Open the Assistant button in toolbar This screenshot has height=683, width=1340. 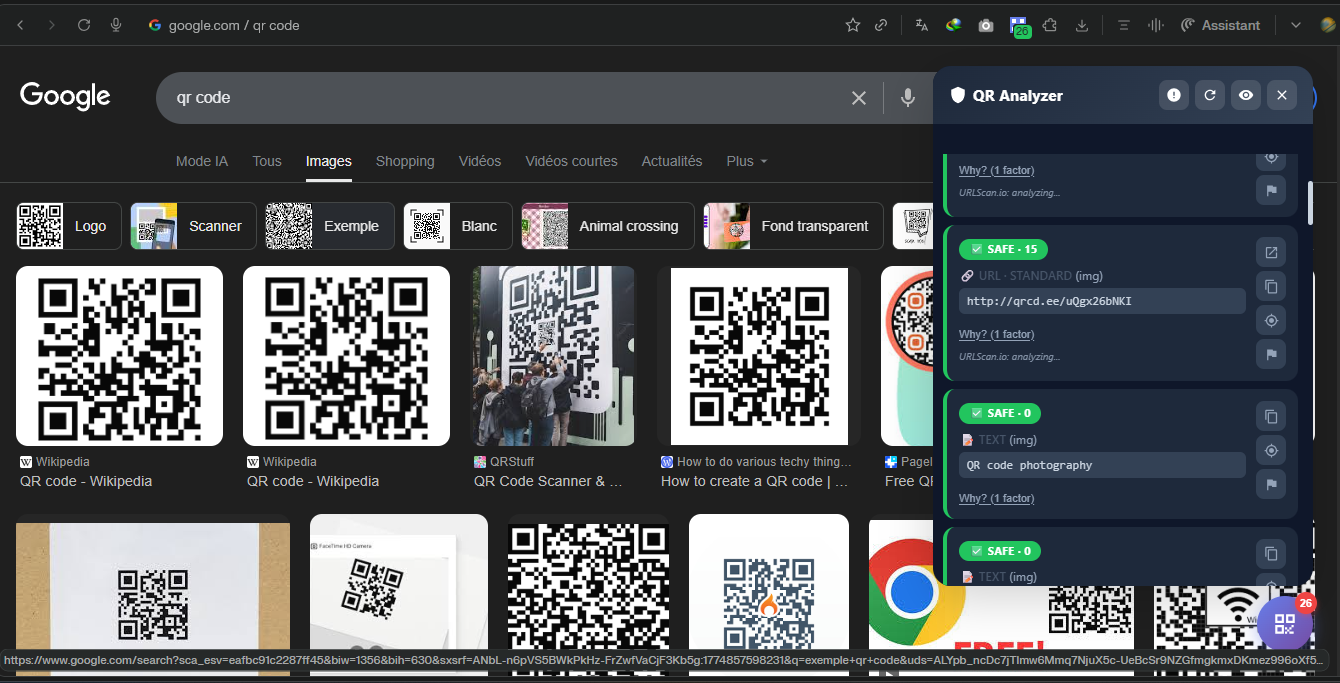(1220, 25)
